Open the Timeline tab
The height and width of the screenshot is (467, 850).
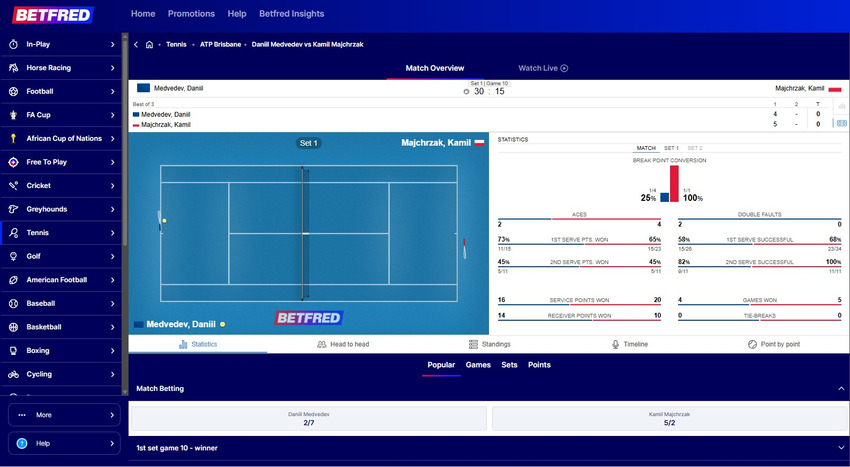[630, 344]
